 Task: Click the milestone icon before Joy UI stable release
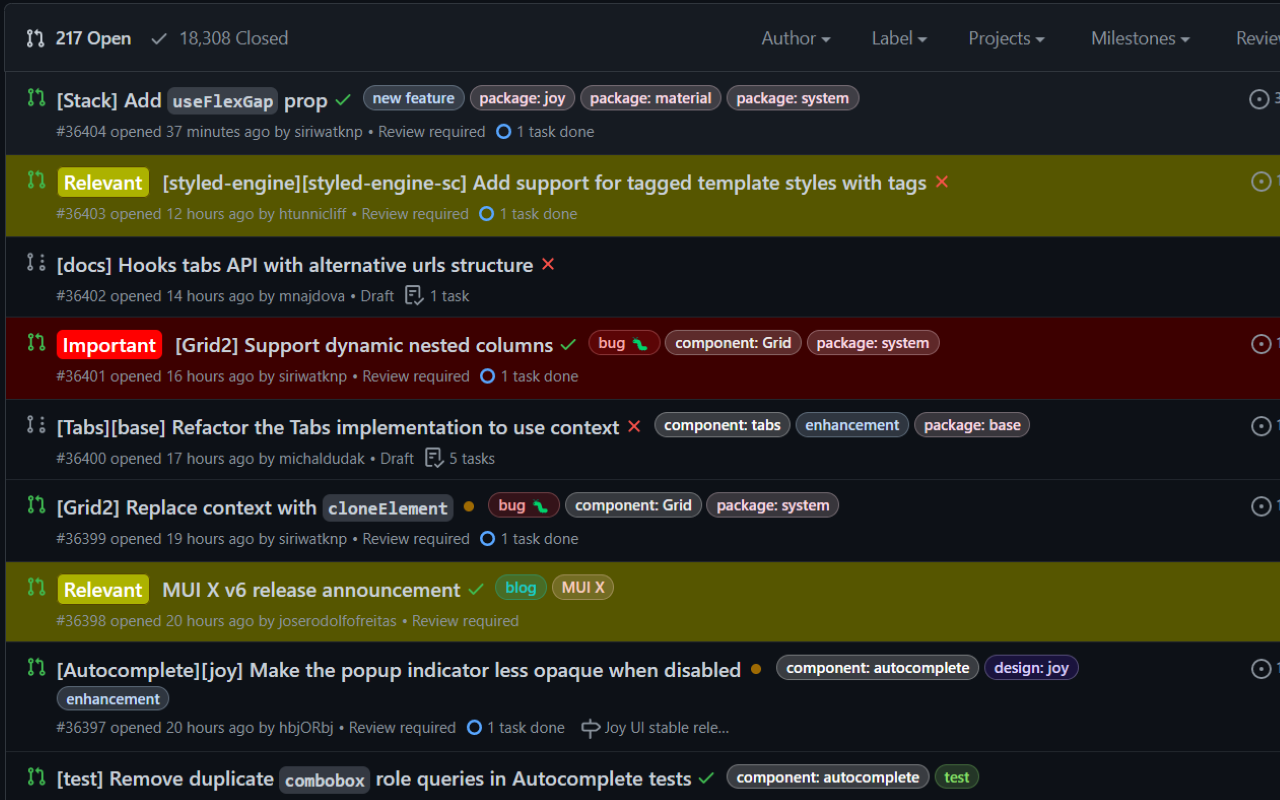[590, 728]
